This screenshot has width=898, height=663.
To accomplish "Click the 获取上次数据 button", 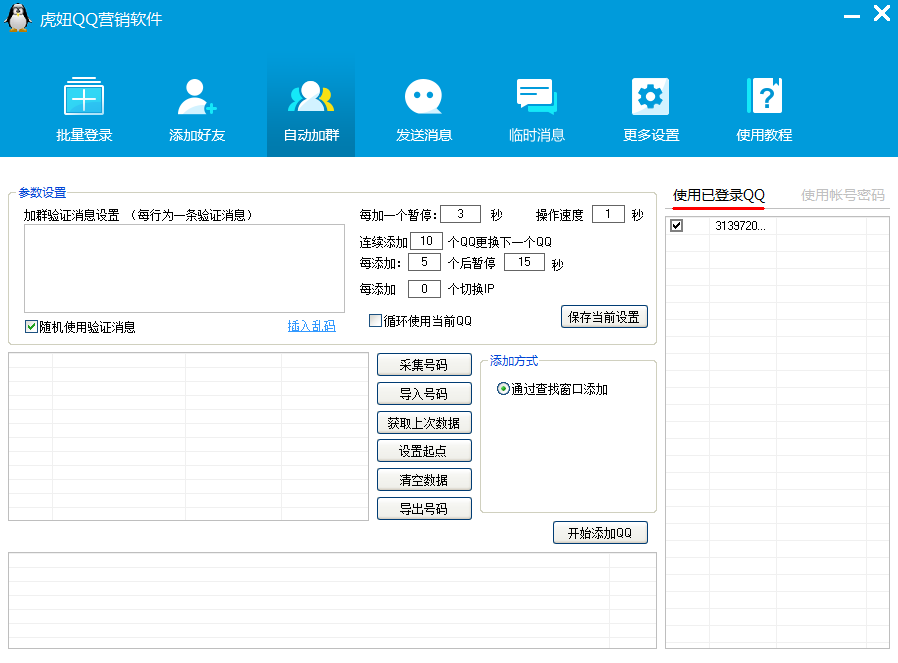I will click(x=424, y=423).
